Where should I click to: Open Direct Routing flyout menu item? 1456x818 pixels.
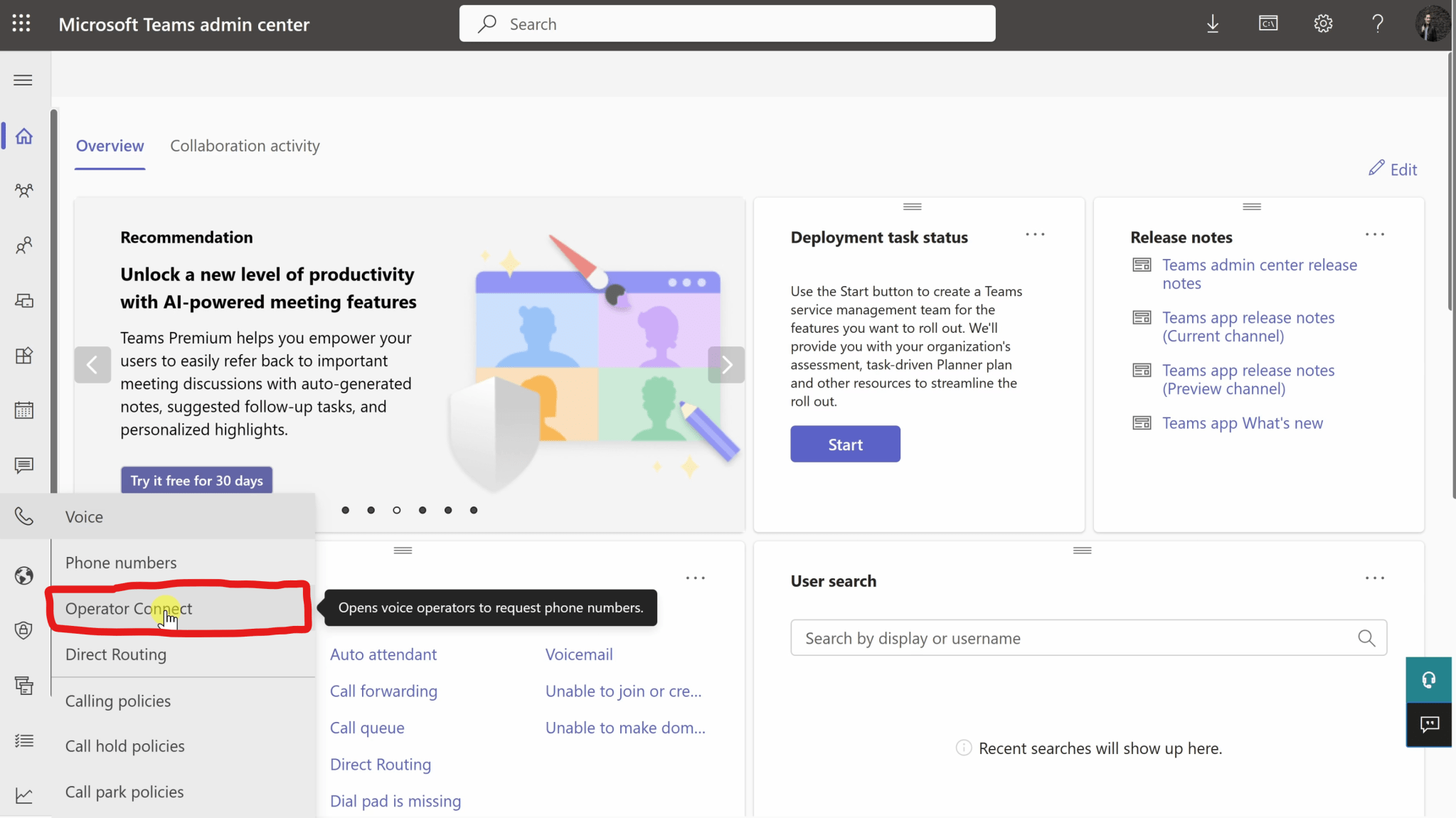[184, 654]
